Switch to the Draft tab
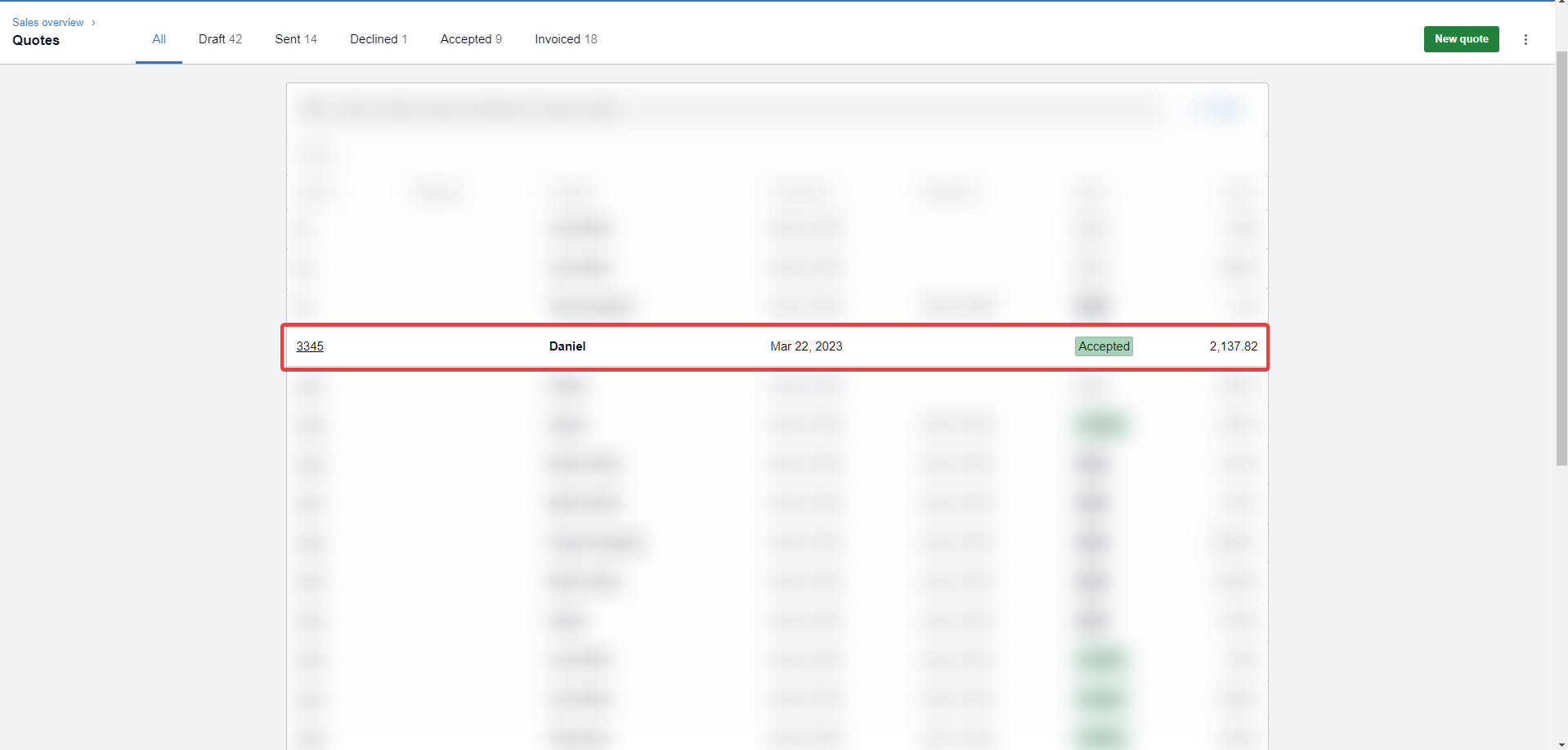This screenshot has width=1568, height=750. [220, 39]
